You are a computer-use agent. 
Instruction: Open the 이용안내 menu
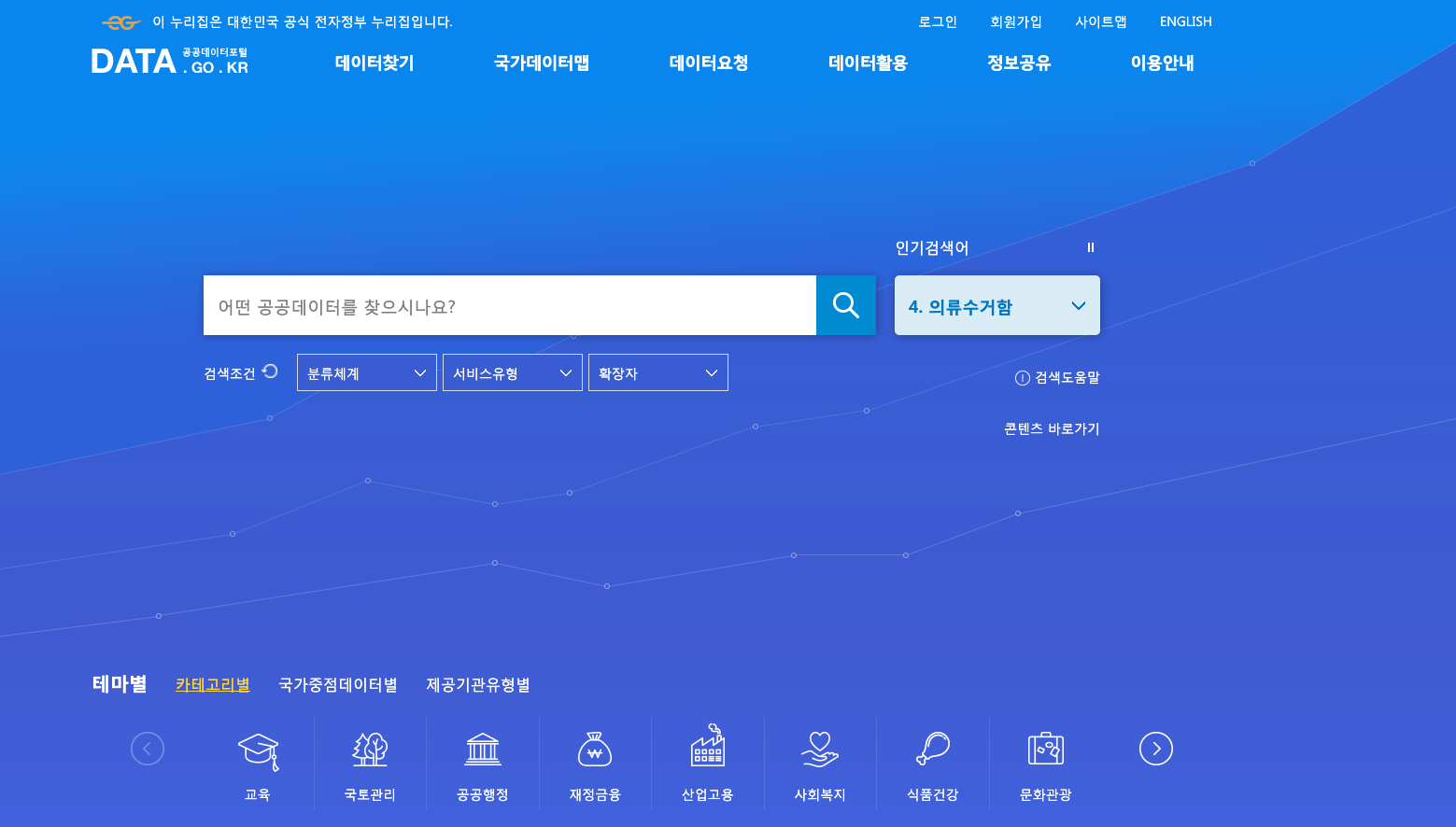(1163, 63)
